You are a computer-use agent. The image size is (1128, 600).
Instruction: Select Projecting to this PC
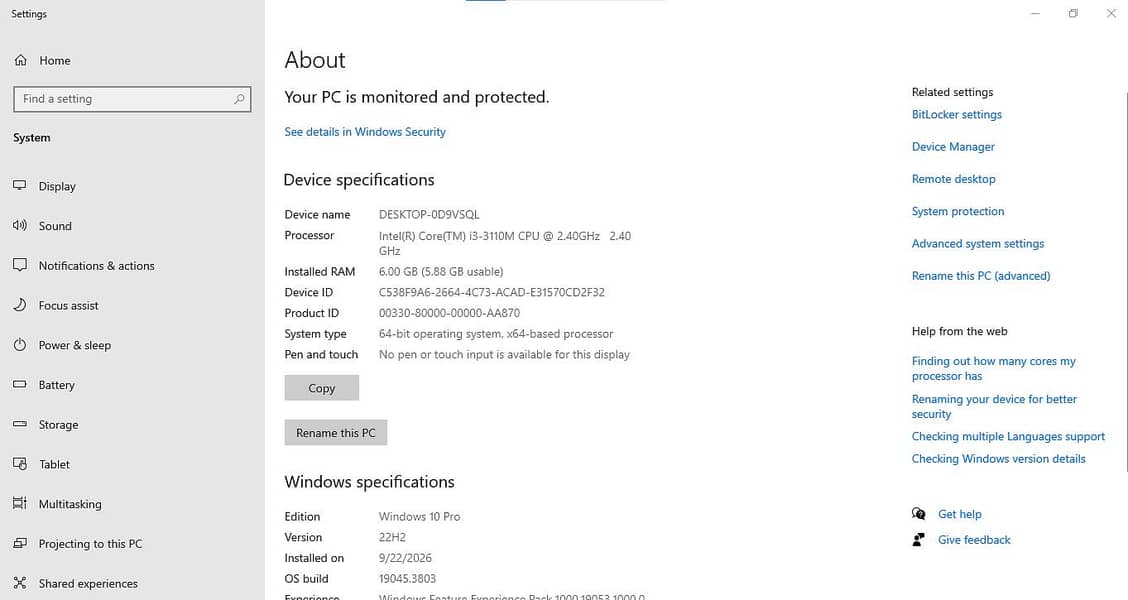pos(90,544)
